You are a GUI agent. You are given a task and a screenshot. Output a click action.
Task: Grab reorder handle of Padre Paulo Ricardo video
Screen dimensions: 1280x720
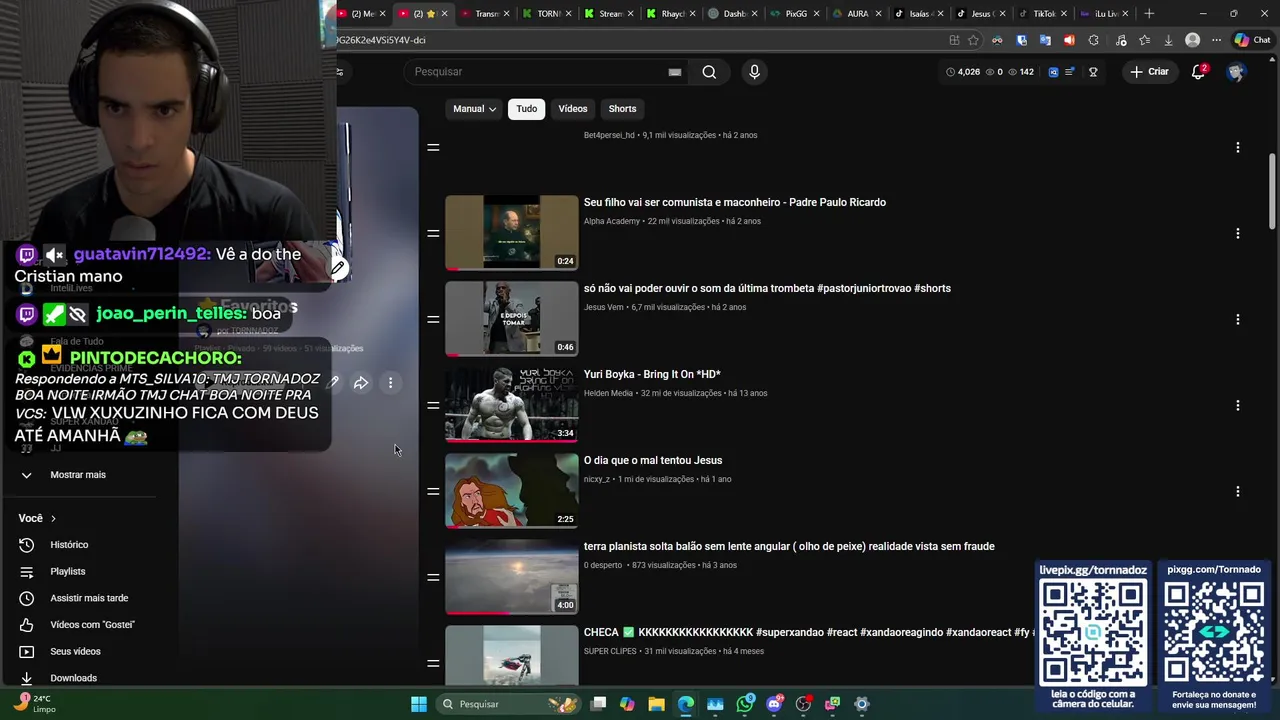click(x=433, y=233)
